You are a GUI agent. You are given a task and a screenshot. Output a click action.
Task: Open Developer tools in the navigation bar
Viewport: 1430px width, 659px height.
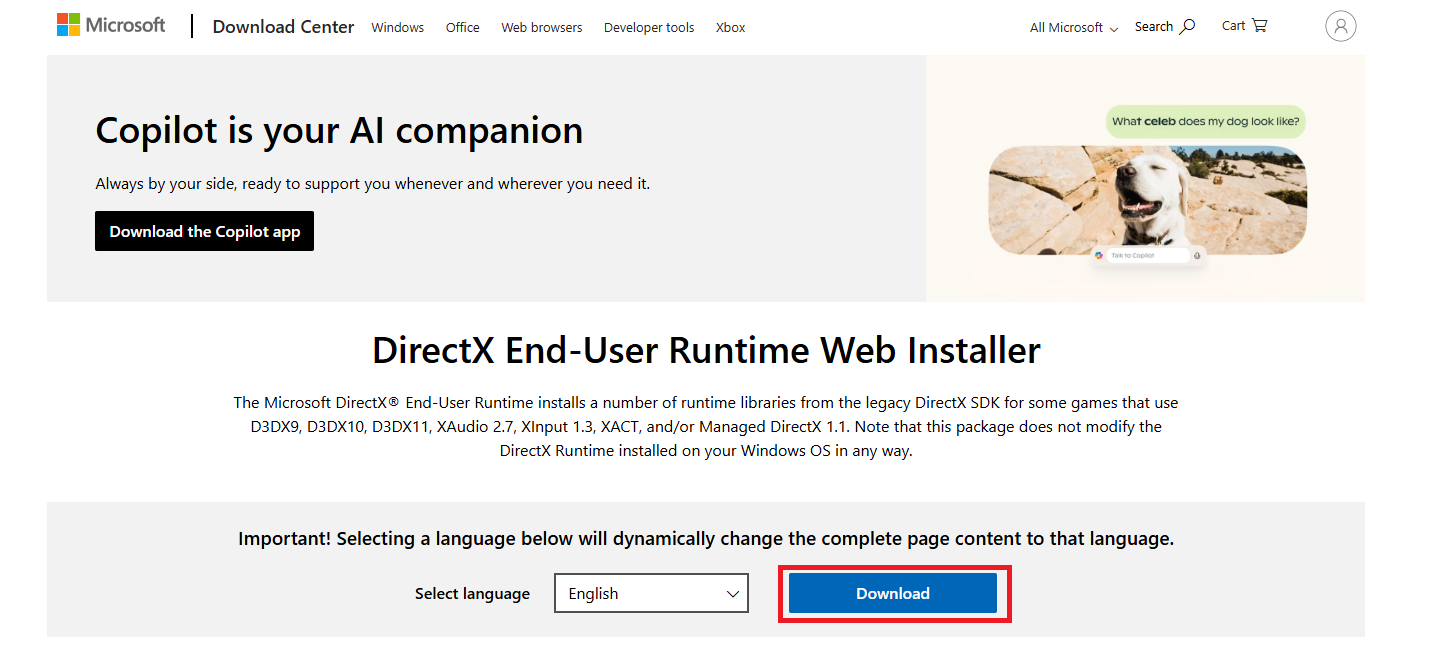point(648,27)
